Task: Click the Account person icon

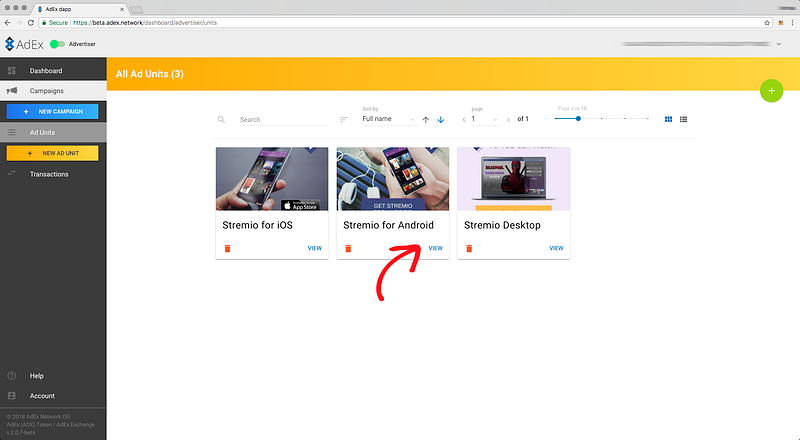Action: [x=12, y=396]
